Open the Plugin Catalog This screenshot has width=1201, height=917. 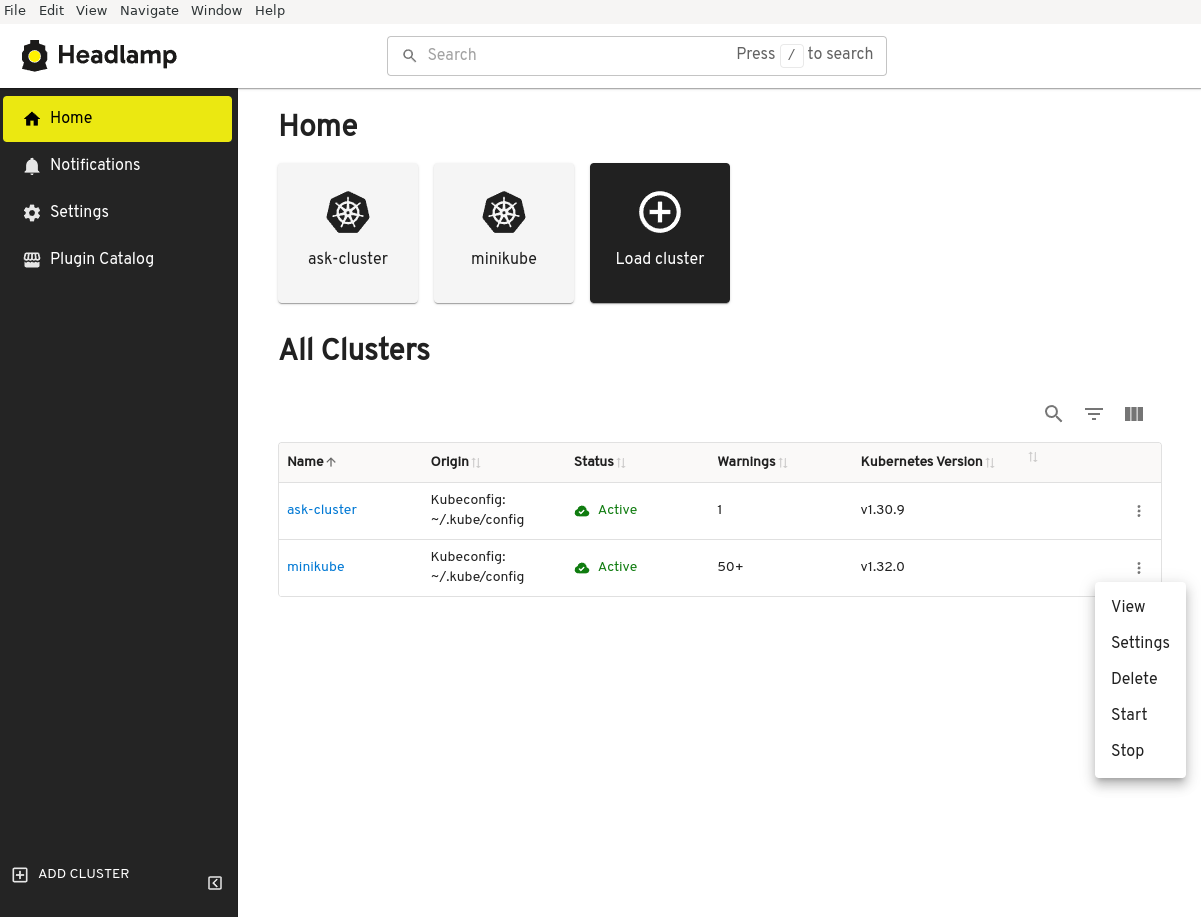tap(118, 259)
